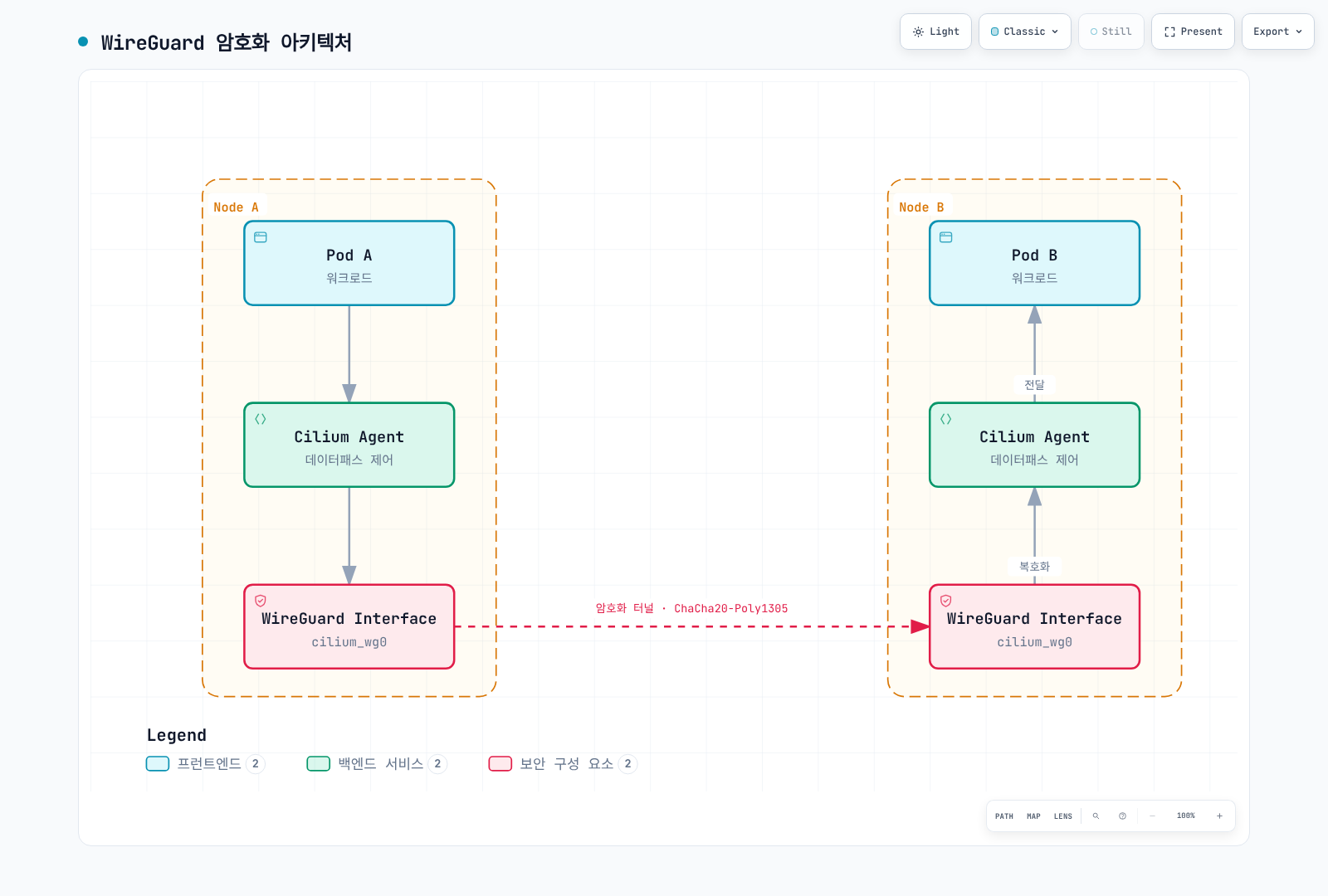Click the 전달 edge label

point(1034,384)
